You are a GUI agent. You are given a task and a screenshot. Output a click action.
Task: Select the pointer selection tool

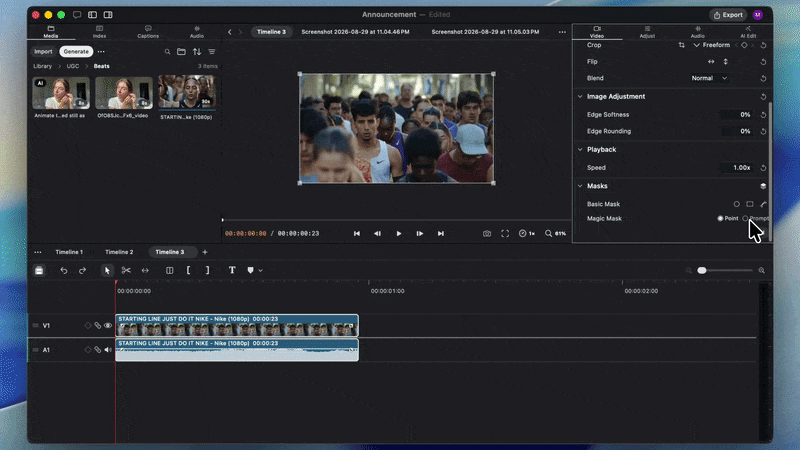(107, 270)
